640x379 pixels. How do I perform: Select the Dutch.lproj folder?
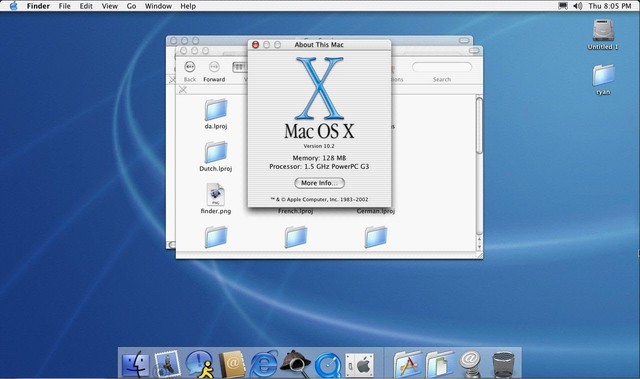click(x=216, y=156)
